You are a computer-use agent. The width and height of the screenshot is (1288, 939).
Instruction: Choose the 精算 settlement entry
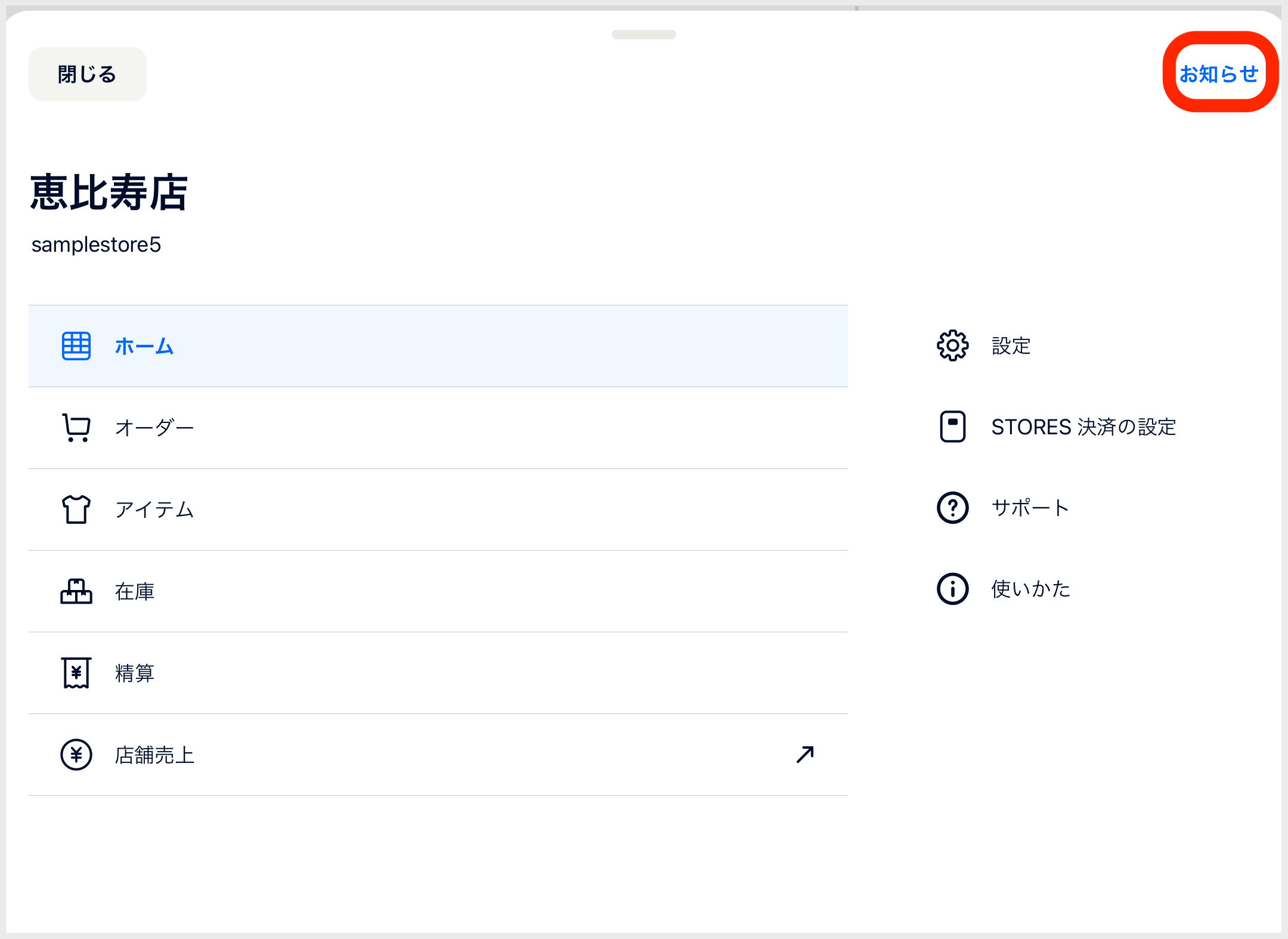click(135, 673)
